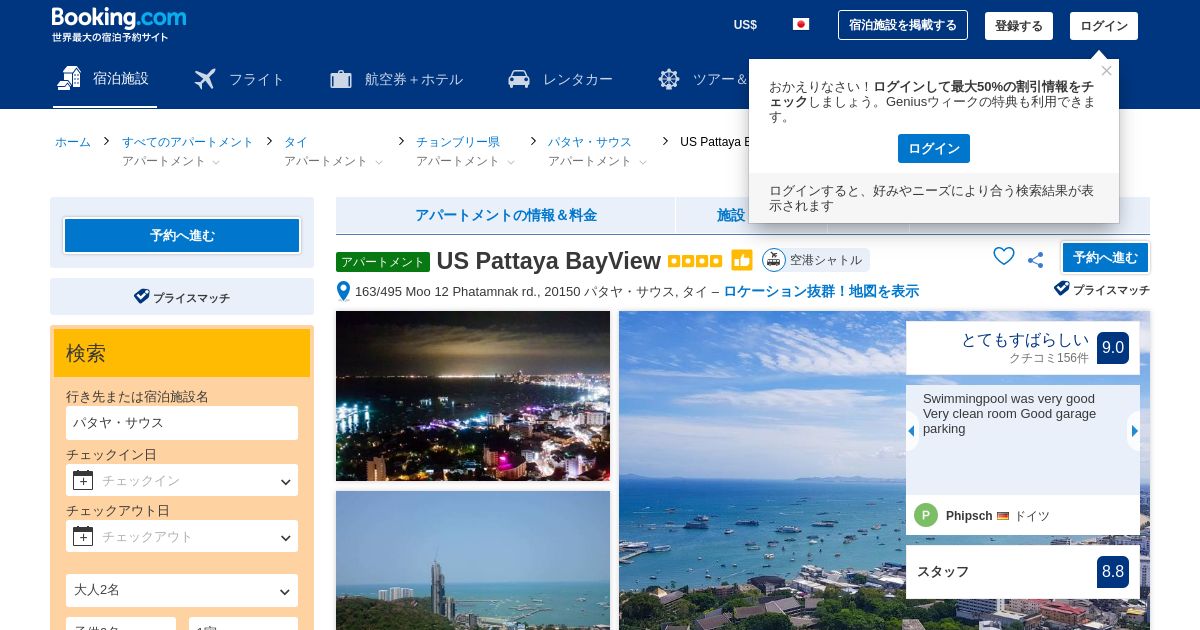Click the check-in calendar icon
1200x630 pixels.
[x=83, y=480]
